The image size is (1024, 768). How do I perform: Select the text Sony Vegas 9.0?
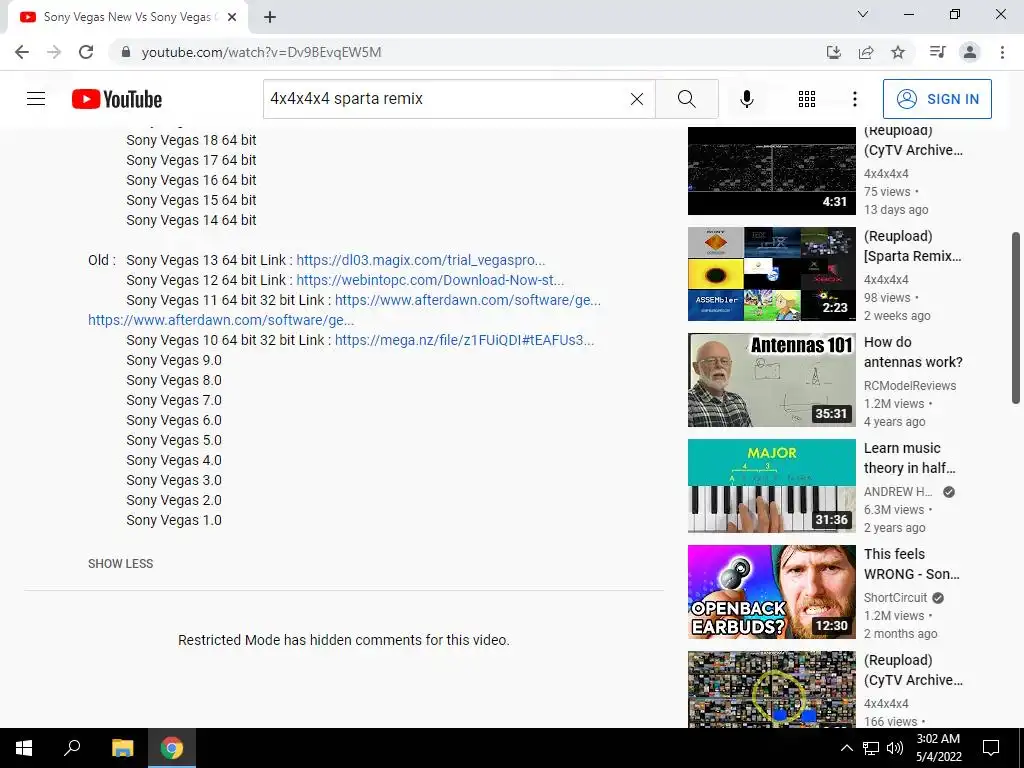point(174,360)
